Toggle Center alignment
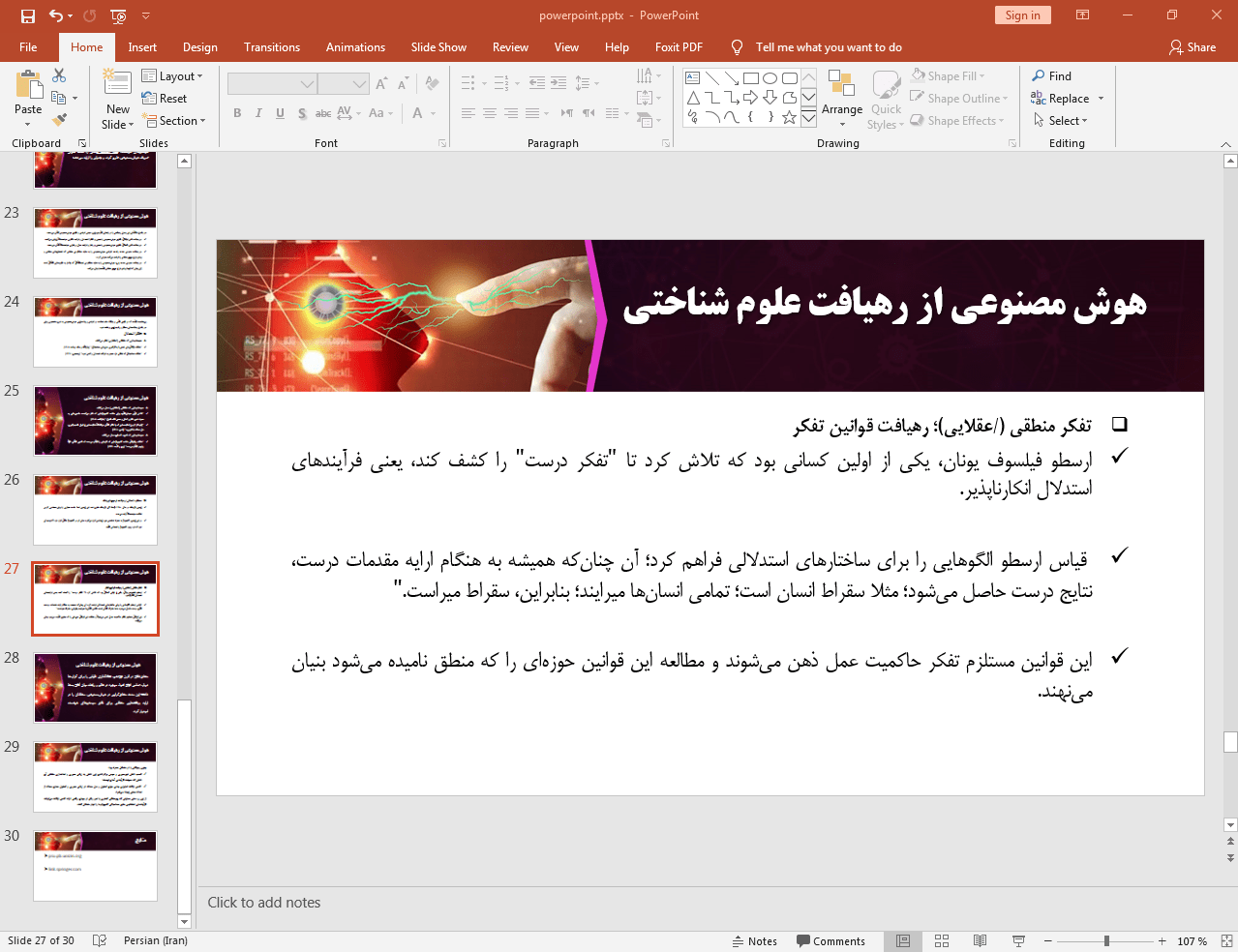 (x=490, y=113)
